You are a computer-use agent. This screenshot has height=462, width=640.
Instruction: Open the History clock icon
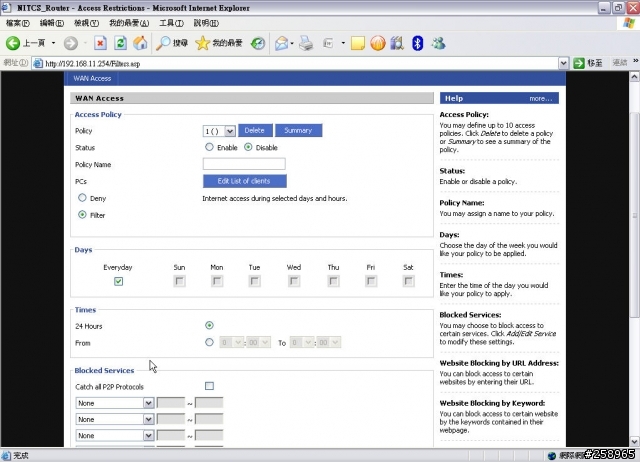258,43
